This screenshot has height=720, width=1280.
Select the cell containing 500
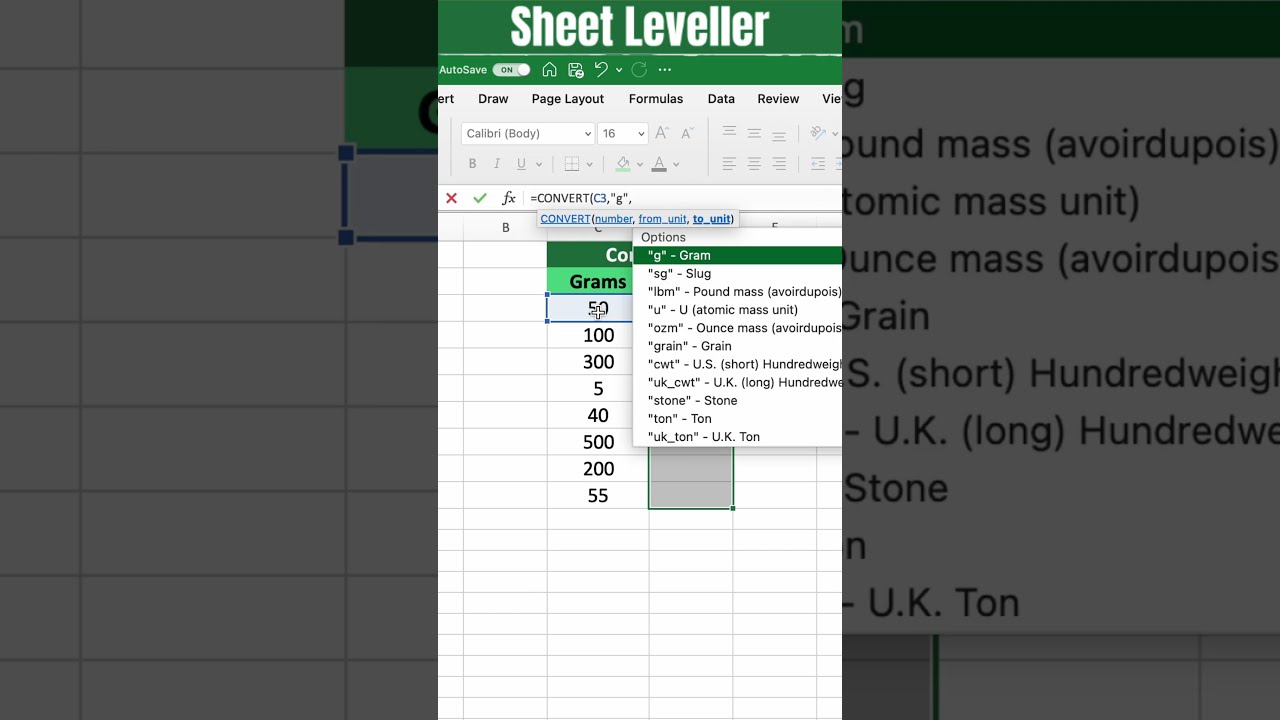(598, 442)
